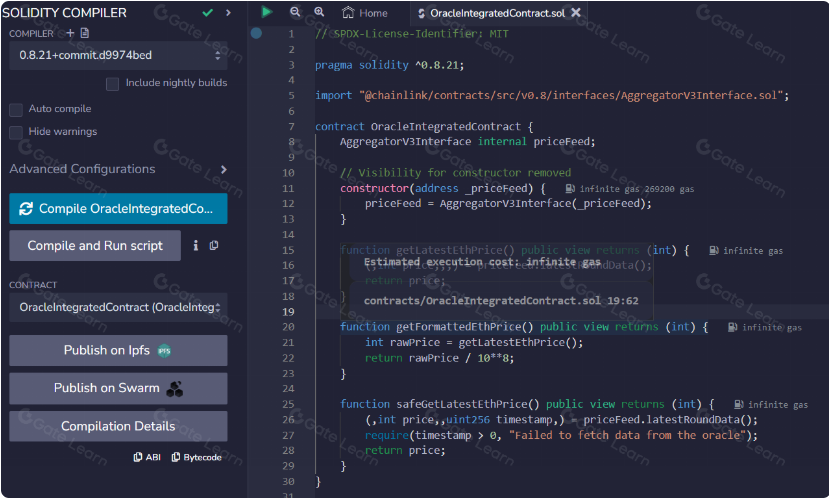The width and height of the screenshot is (829, 498).
Task: Switch to the Home tab
Action: (365, 13)
